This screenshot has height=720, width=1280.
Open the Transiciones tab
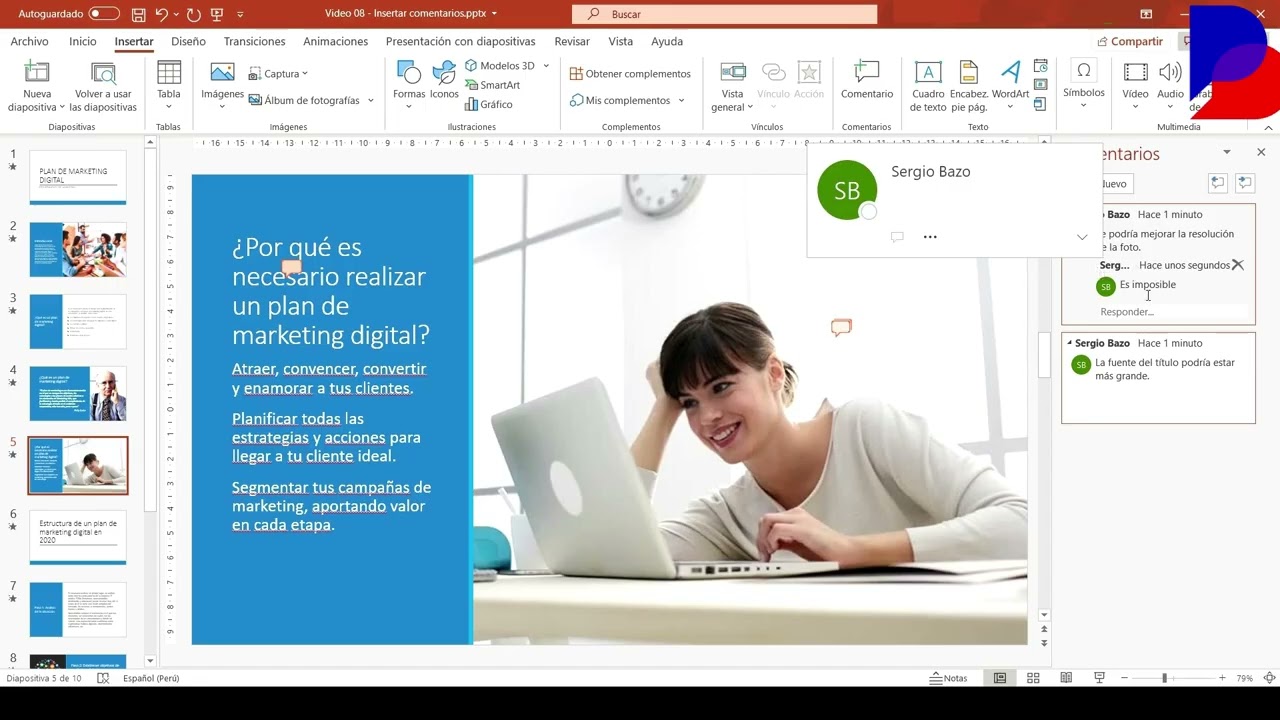(254, 41)
